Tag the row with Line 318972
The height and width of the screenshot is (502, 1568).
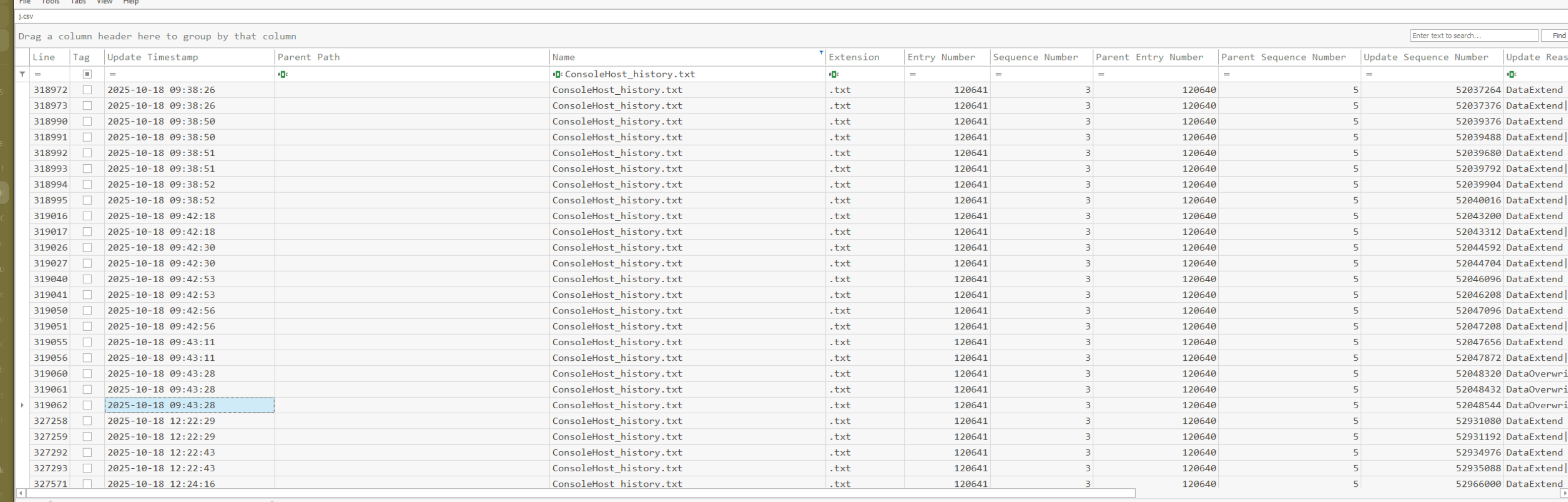[87, 90]
